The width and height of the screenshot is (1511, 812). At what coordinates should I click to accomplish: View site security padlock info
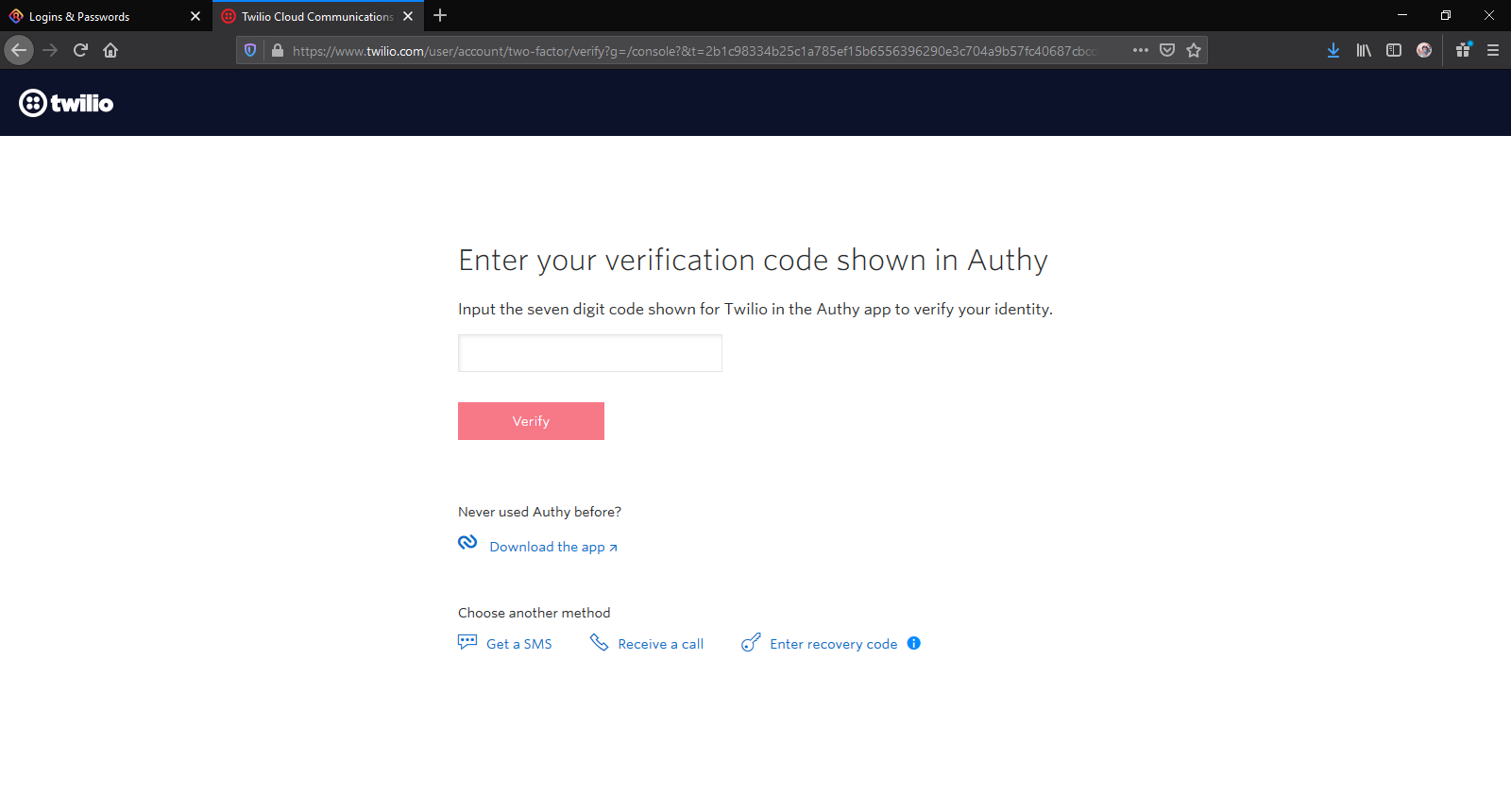(278, 50)
